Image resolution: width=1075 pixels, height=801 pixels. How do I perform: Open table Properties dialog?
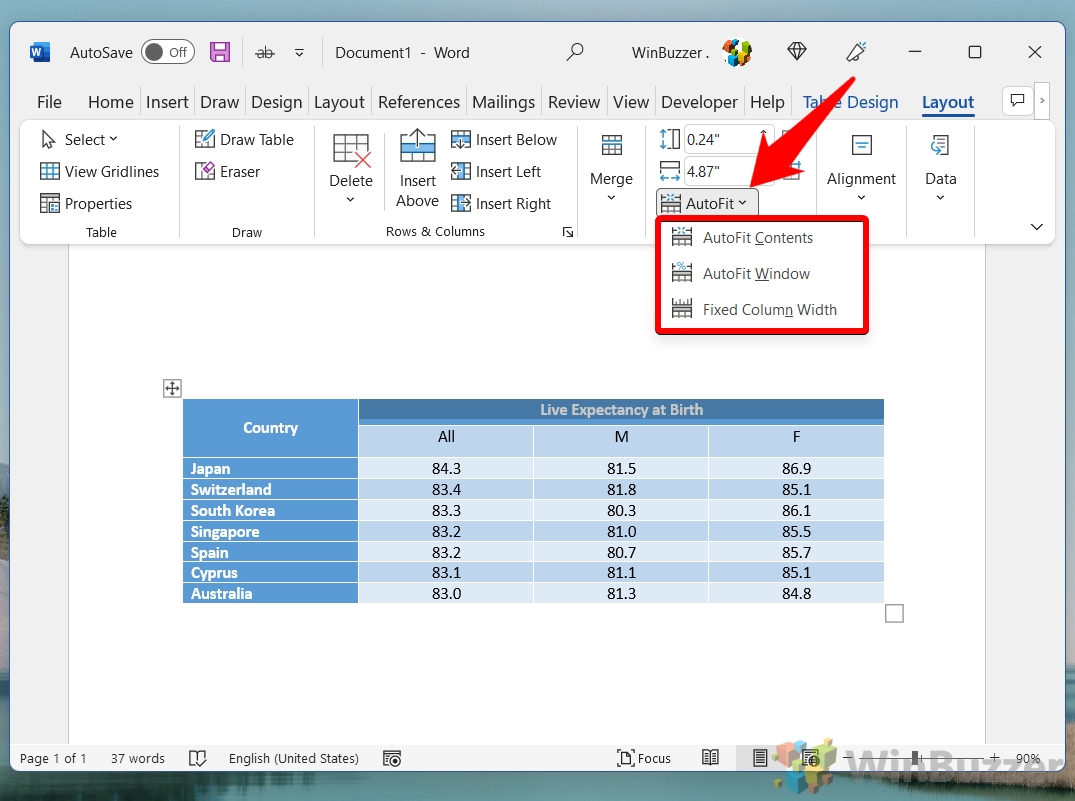point(86,204)
